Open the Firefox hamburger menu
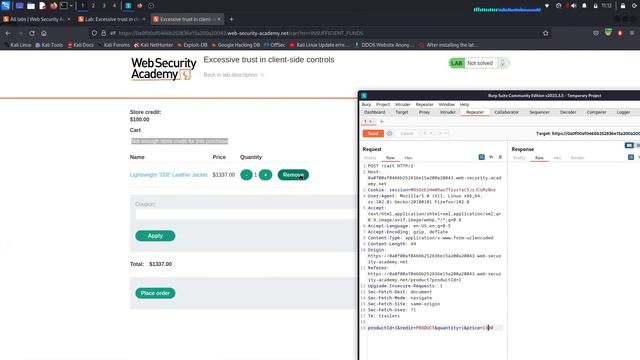 (632, 33)
